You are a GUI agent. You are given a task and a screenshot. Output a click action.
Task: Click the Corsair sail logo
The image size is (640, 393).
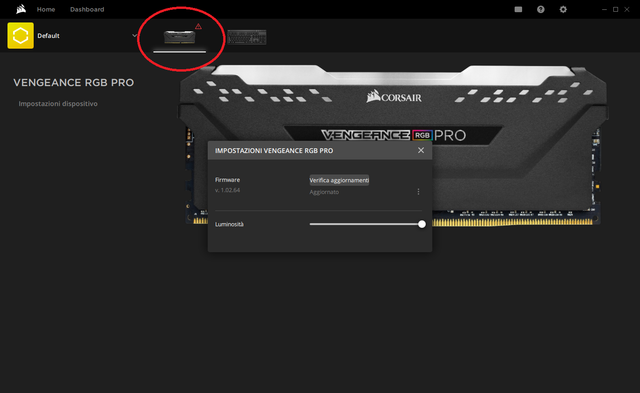coord(21,9)
